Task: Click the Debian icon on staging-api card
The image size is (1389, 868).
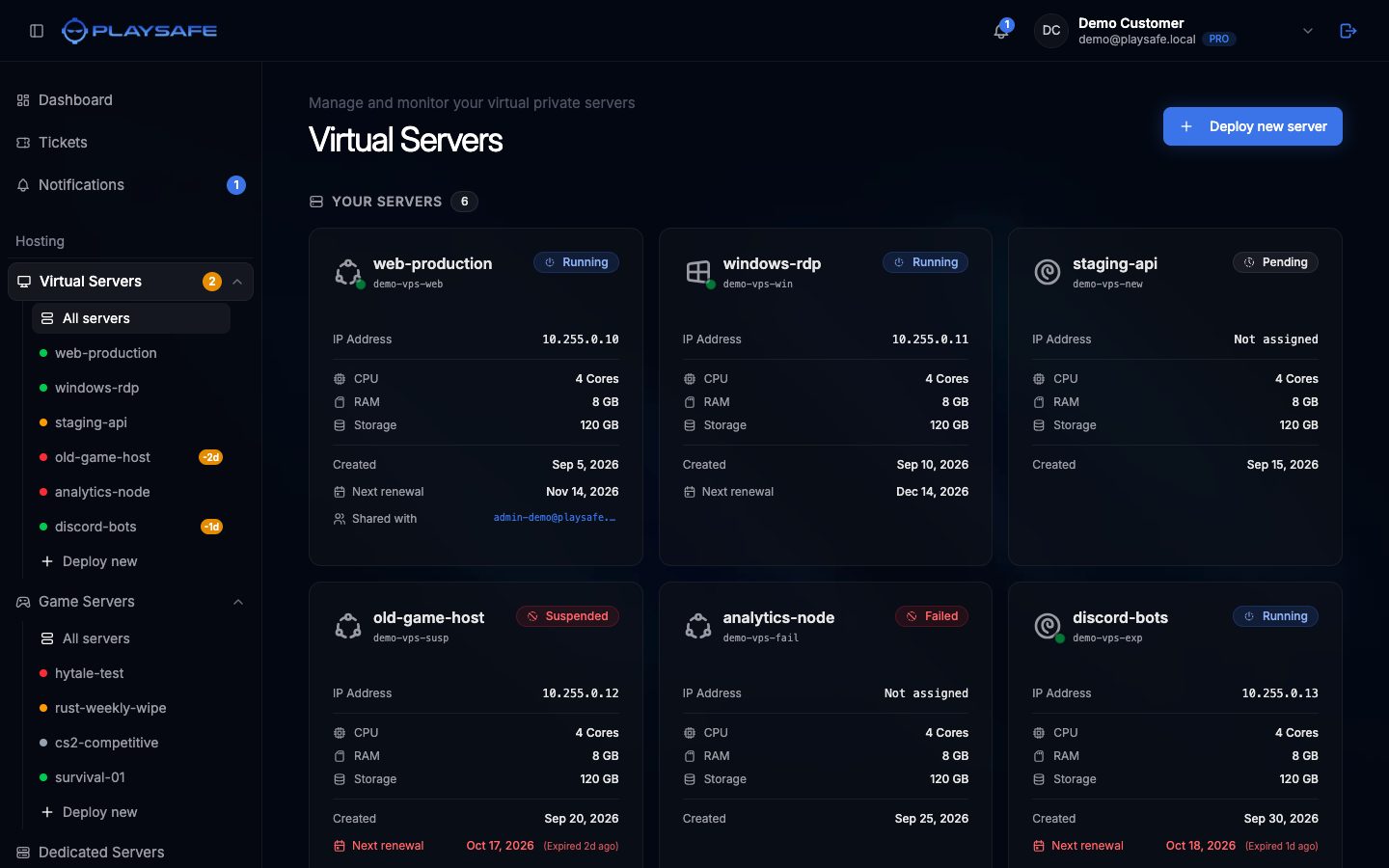Action: coord(1047,272)
